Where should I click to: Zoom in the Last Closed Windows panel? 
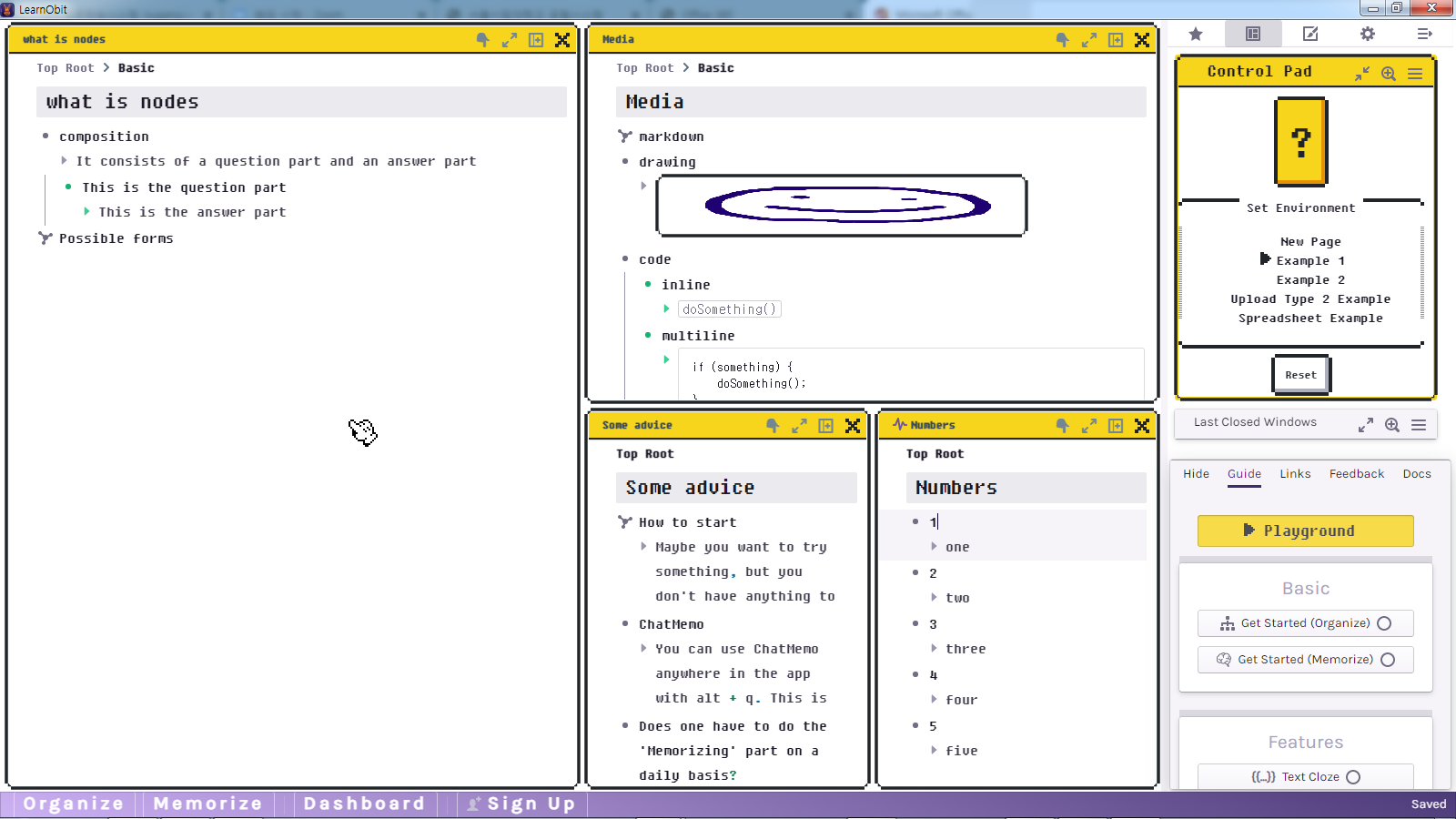[1392, 425]
